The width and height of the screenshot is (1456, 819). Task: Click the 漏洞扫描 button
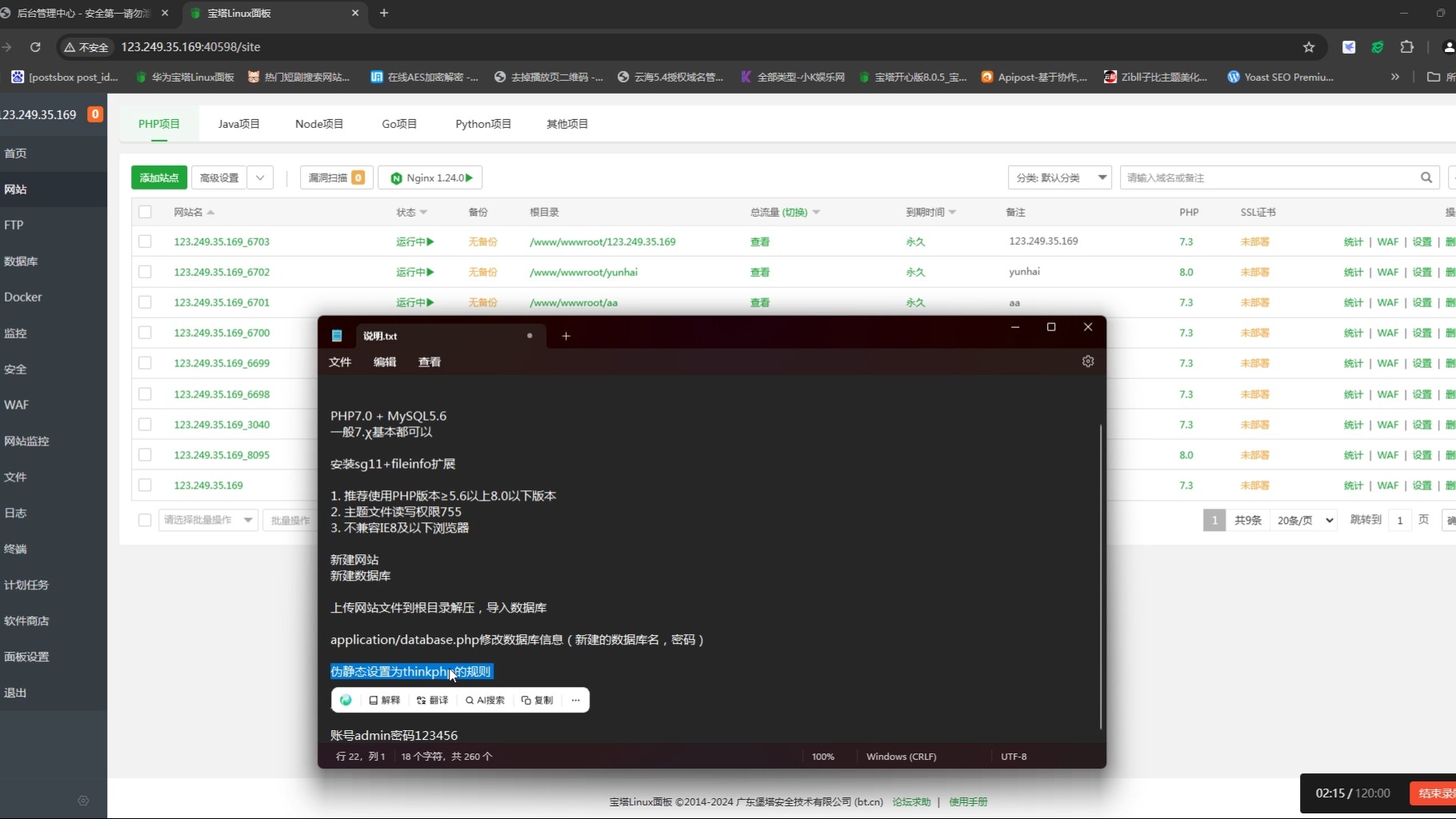[x=336, y=178]
